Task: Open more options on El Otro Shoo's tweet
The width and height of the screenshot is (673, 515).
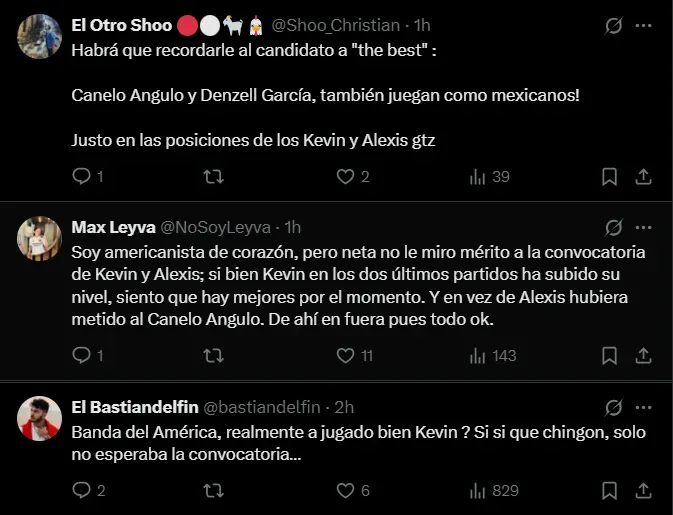Action: pyautogui.click(x=645, y=26)
